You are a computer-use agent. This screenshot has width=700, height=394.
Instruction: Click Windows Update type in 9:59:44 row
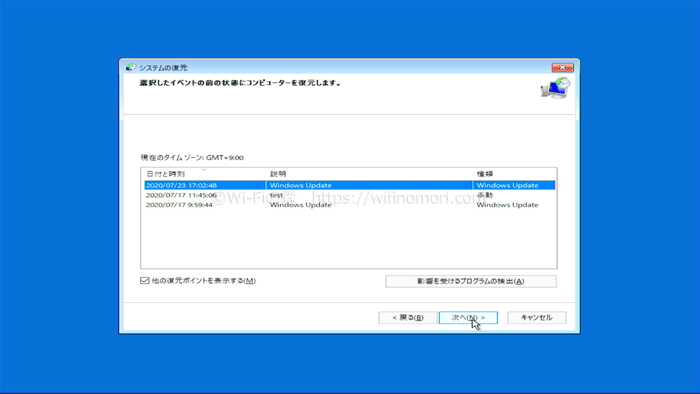pyautogui.click(x=507, y=205)
